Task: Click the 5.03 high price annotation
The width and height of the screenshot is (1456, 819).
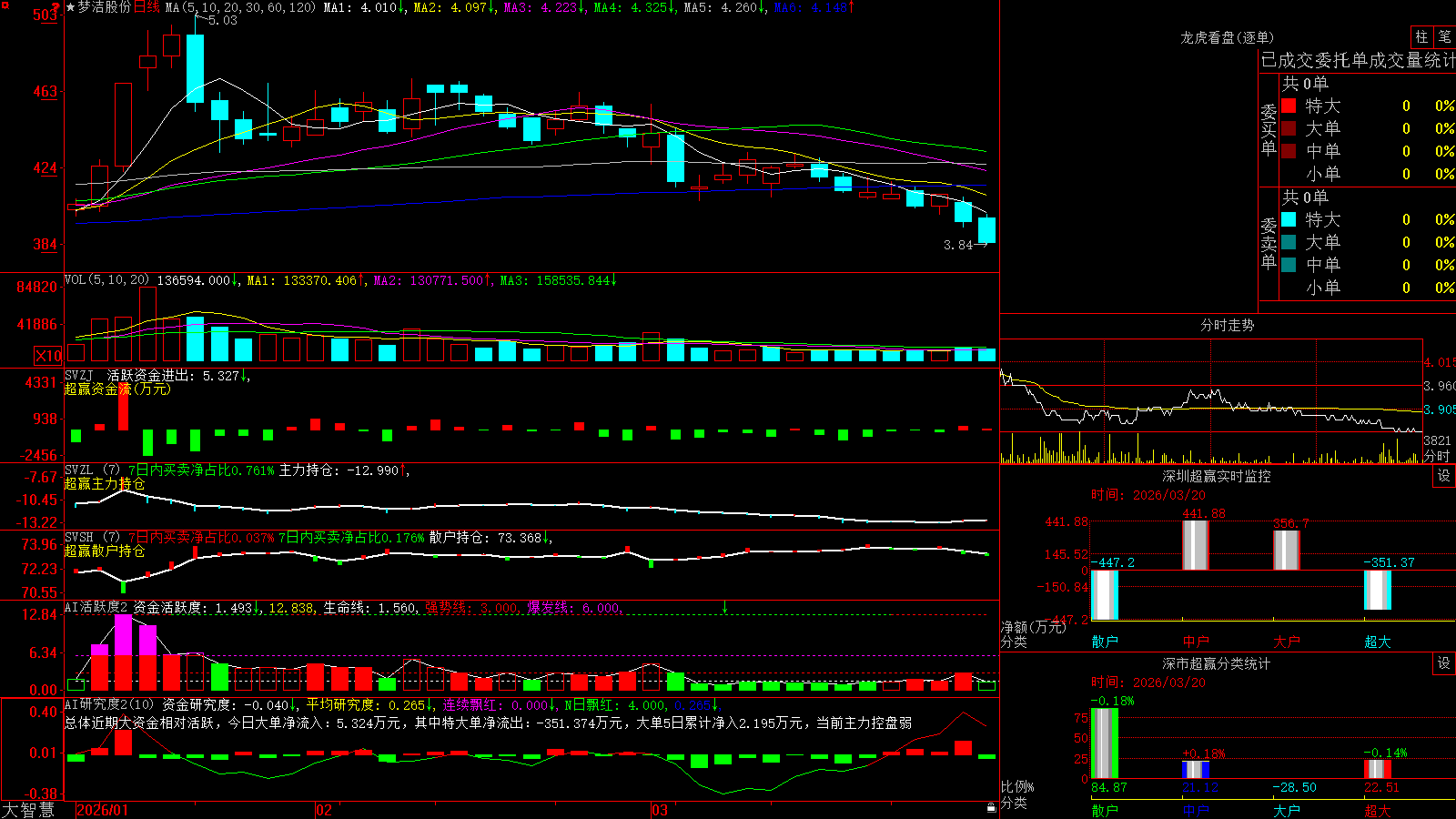Action: [x=223, y=20]
